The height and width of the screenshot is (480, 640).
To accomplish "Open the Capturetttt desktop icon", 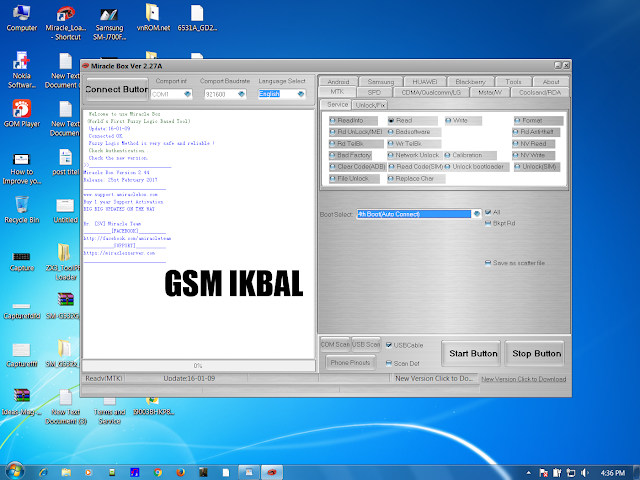I will tap(22, 354).
